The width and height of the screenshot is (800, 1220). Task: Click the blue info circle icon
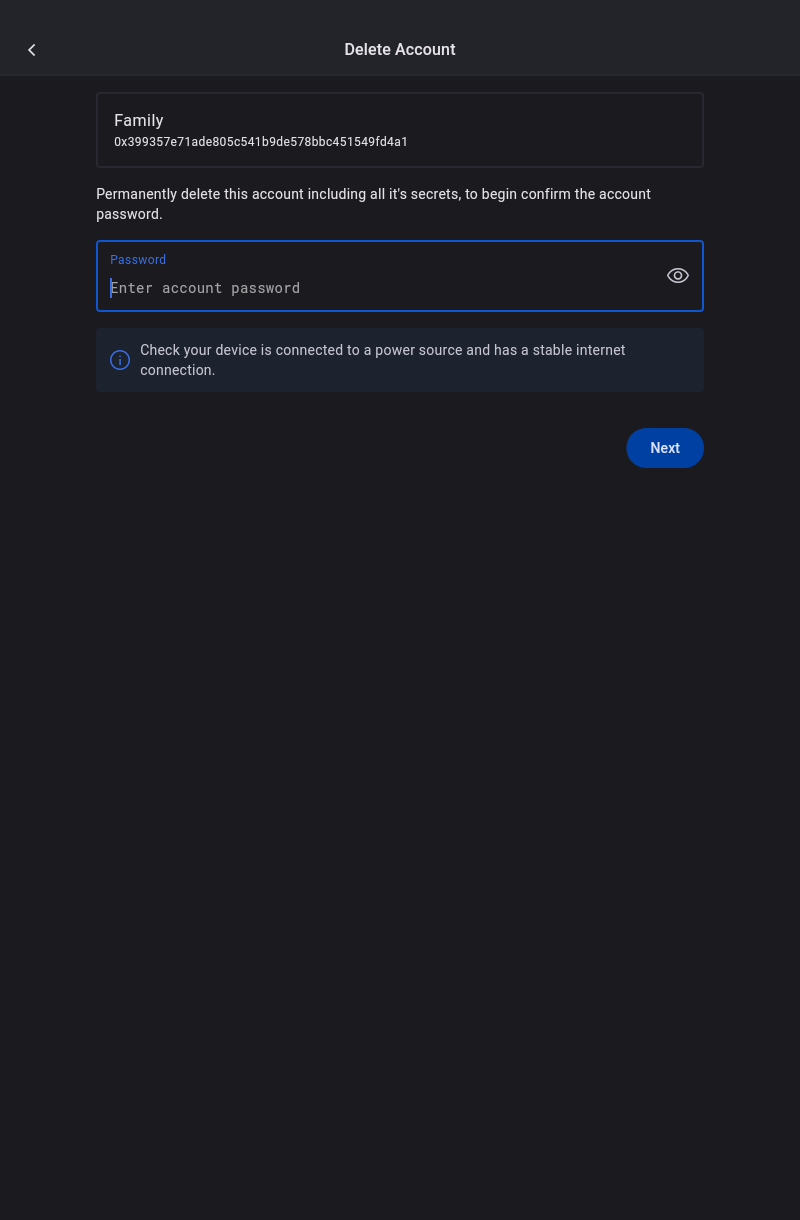point(120,360)
